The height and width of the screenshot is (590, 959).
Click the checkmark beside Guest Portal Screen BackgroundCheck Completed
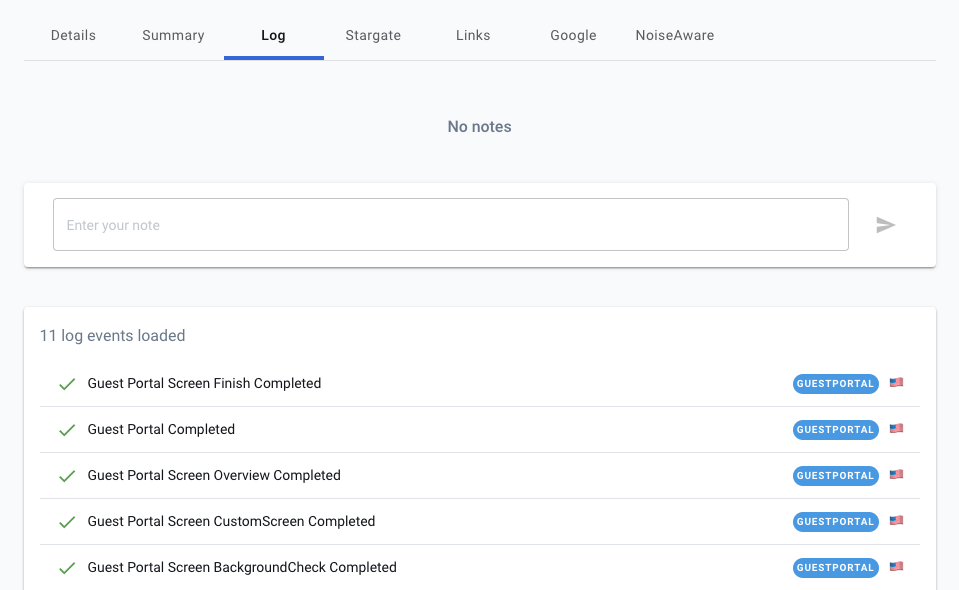tap(66, 567)
